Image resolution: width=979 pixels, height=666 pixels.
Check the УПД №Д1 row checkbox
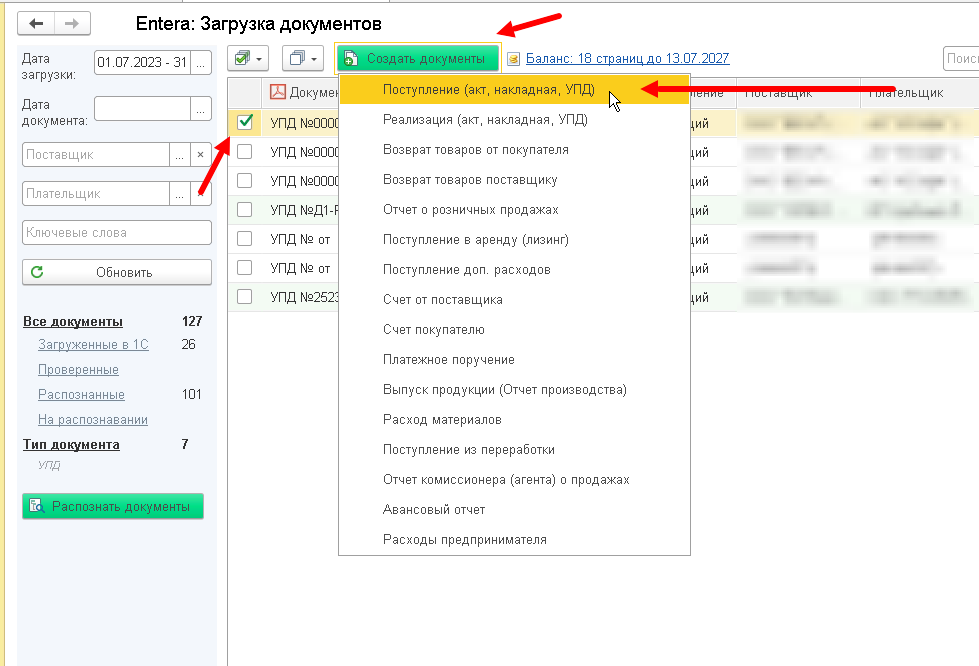[x=245, y=210]
